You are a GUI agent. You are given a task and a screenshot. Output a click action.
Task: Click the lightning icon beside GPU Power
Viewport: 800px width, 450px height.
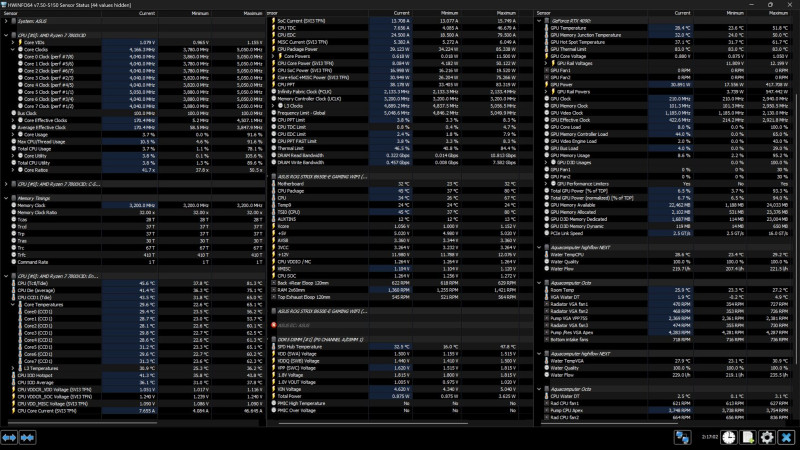coord(546,85)
